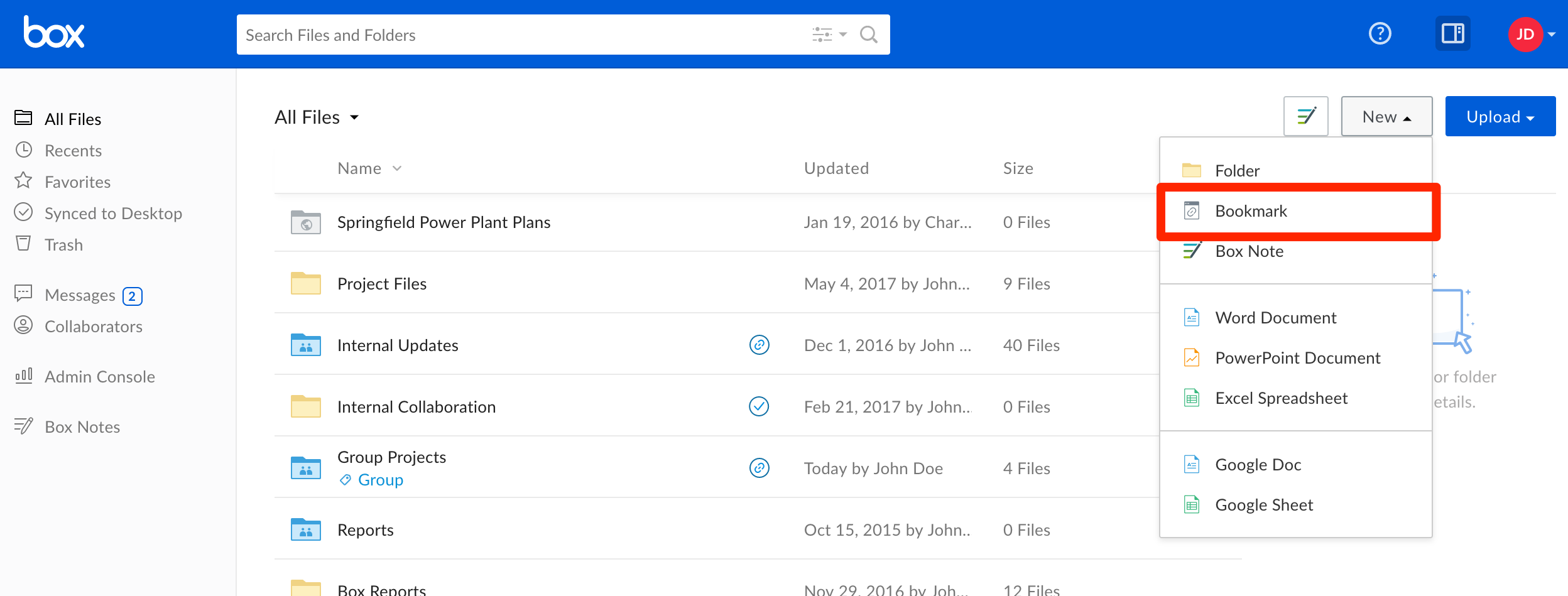This screenshot has height=596, width=1568.
Task: Open Springfield Power Plant Plans folder name
Action: coord(444,222)
